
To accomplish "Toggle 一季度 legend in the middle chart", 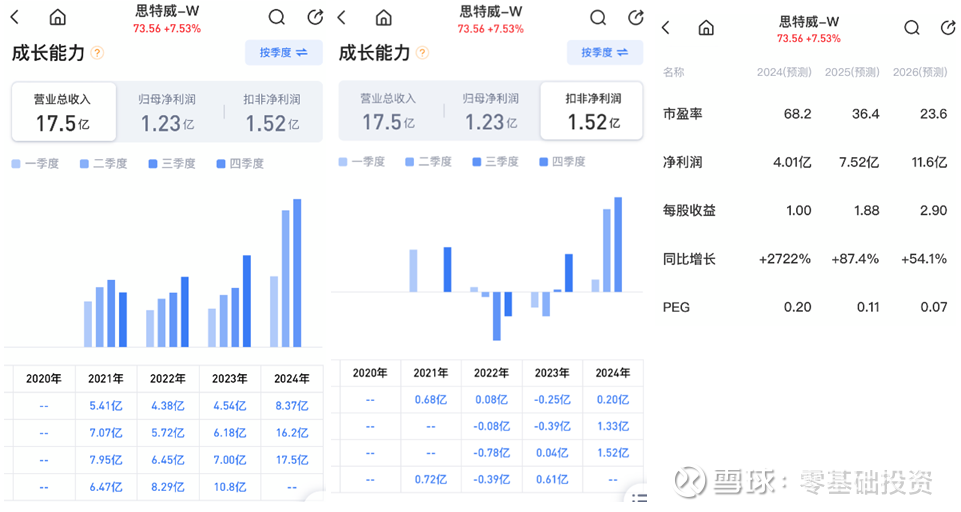I will click(x=362, y=162).
